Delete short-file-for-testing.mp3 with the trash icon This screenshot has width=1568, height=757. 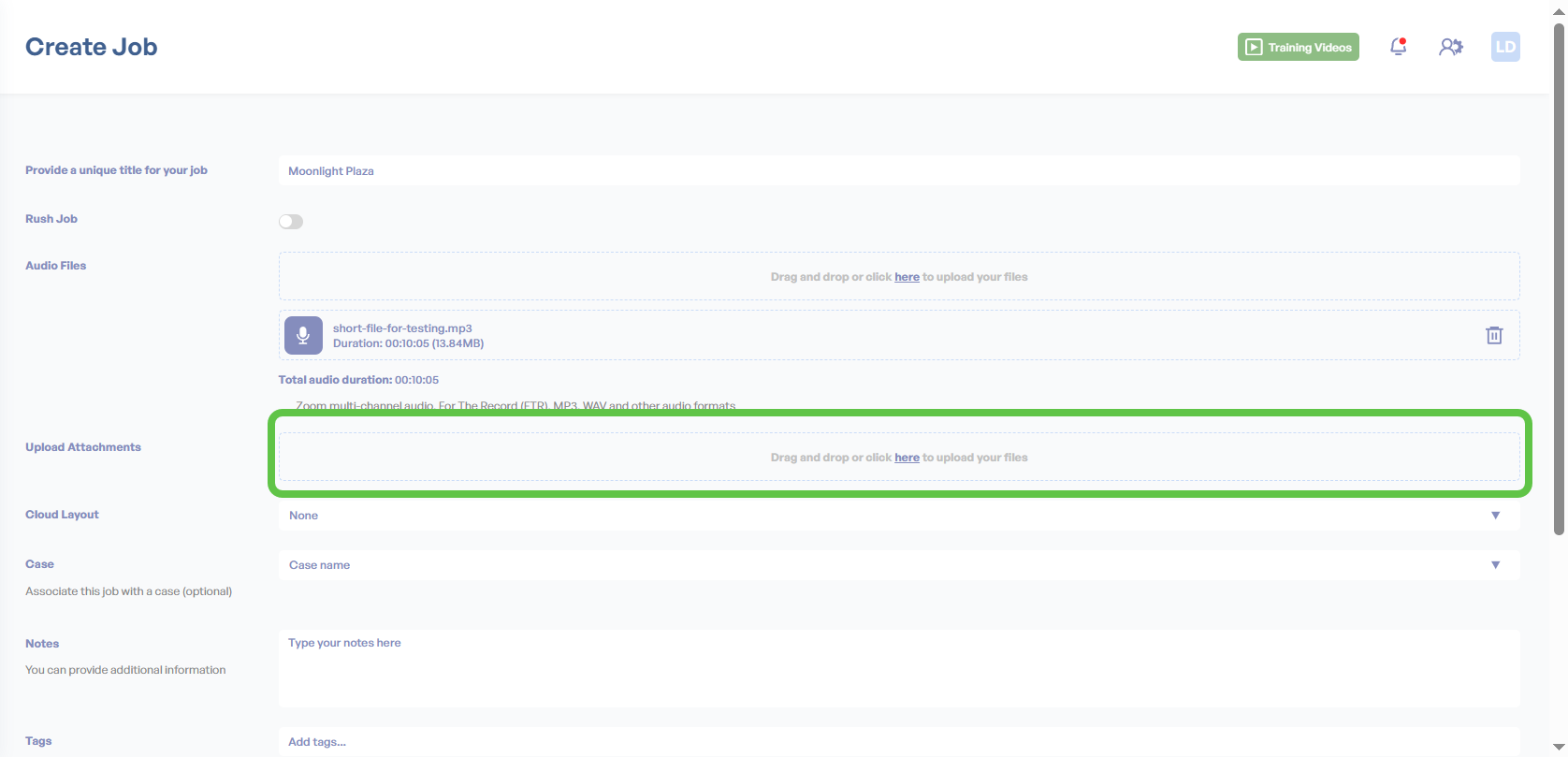click(1493, 335)
